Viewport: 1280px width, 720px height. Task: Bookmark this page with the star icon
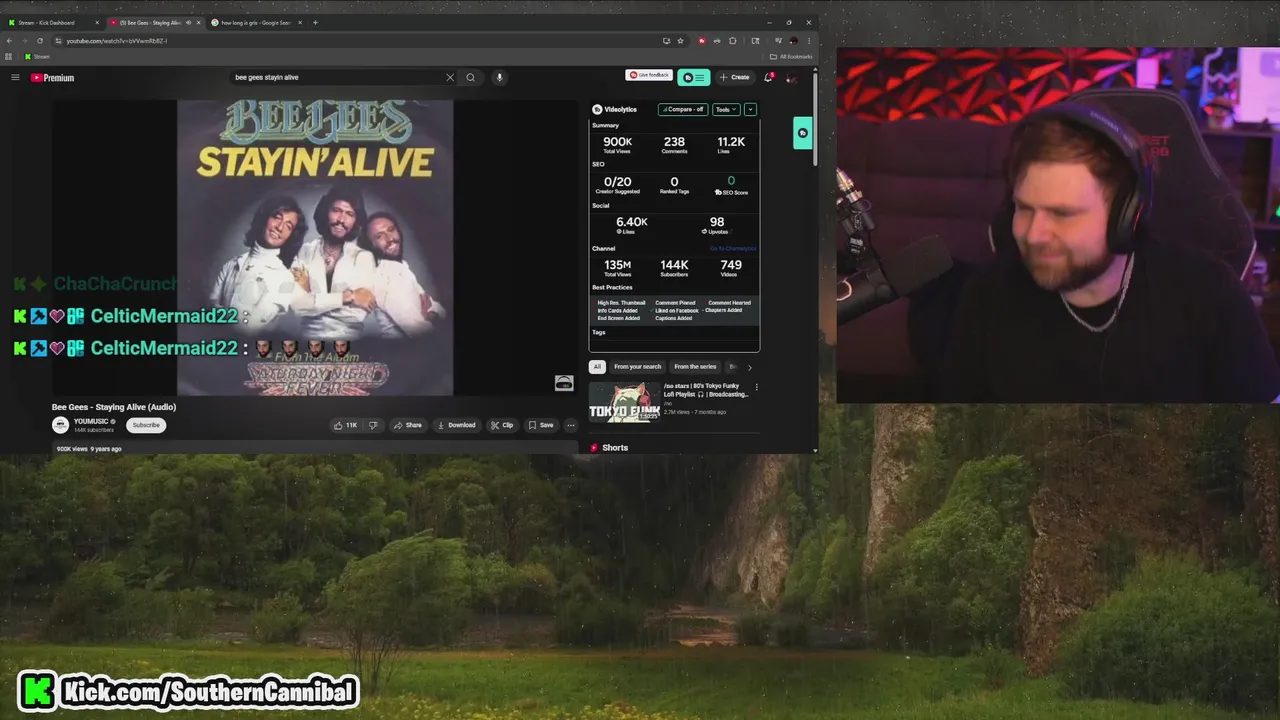[680, 41]
